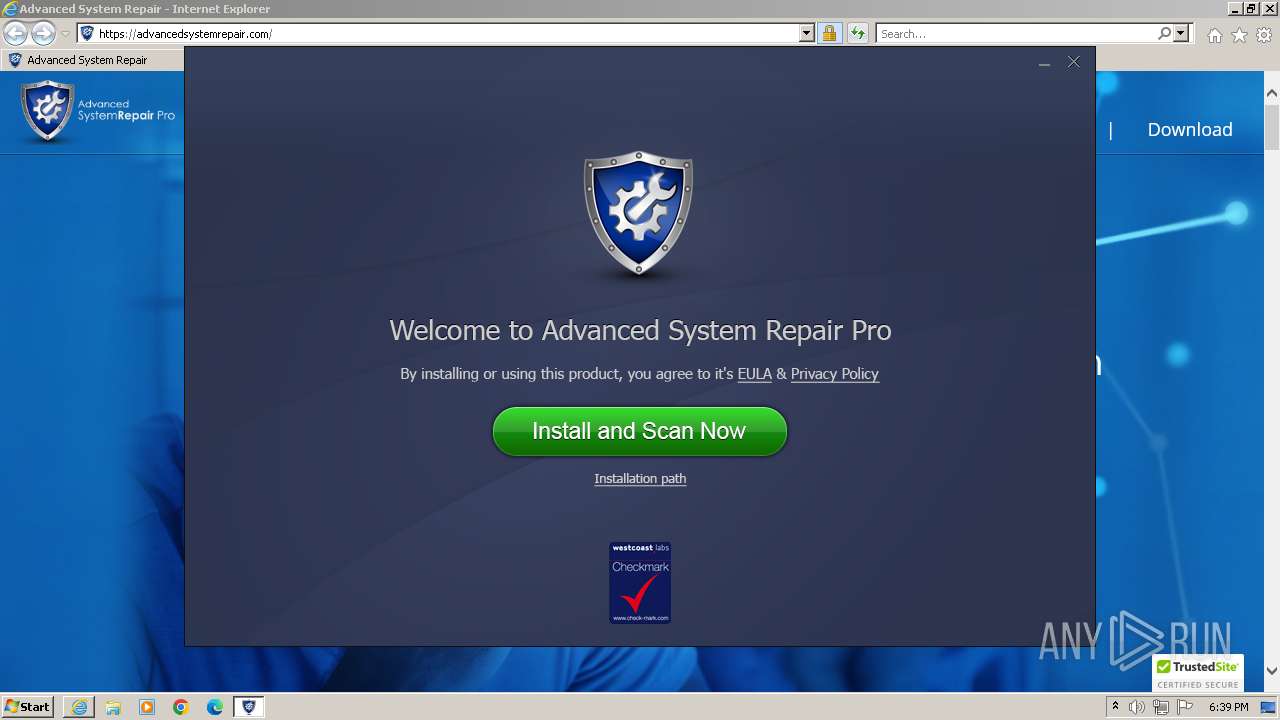The image size is (1280, 720).
Task: Click the Action Center flag icon
Action: coord(1184,707)
